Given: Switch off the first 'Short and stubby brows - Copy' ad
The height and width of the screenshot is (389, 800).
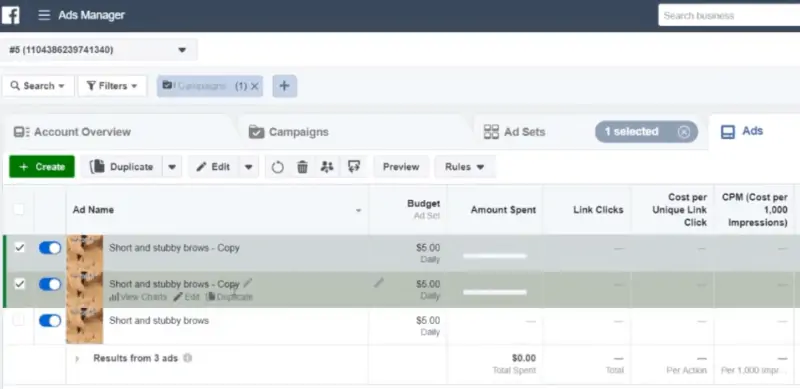Looking at the screenshot, I should [x=50, y=248].
